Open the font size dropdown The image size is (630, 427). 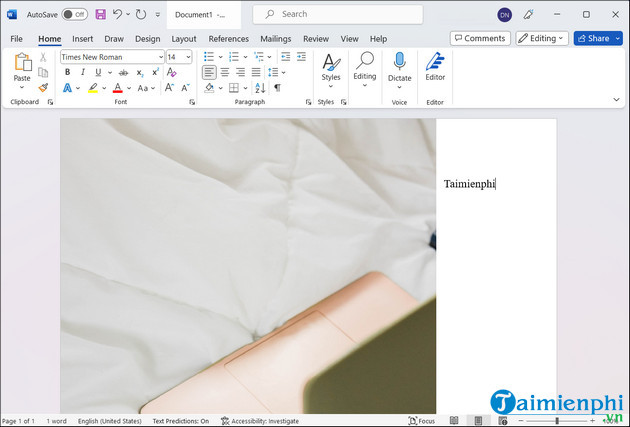click(x=188, y=57)
